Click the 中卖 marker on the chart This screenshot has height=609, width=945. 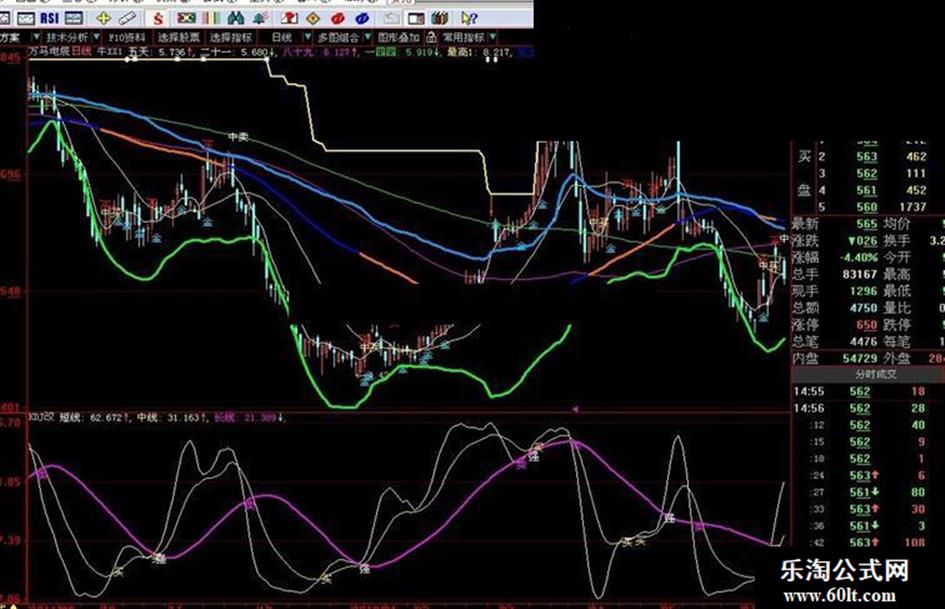point(238,137)
